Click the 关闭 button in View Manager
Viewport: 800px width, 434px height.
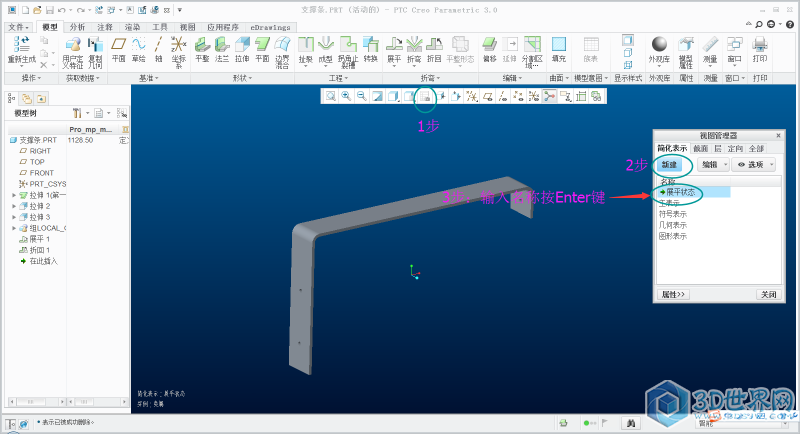click(x=768, y=294)
